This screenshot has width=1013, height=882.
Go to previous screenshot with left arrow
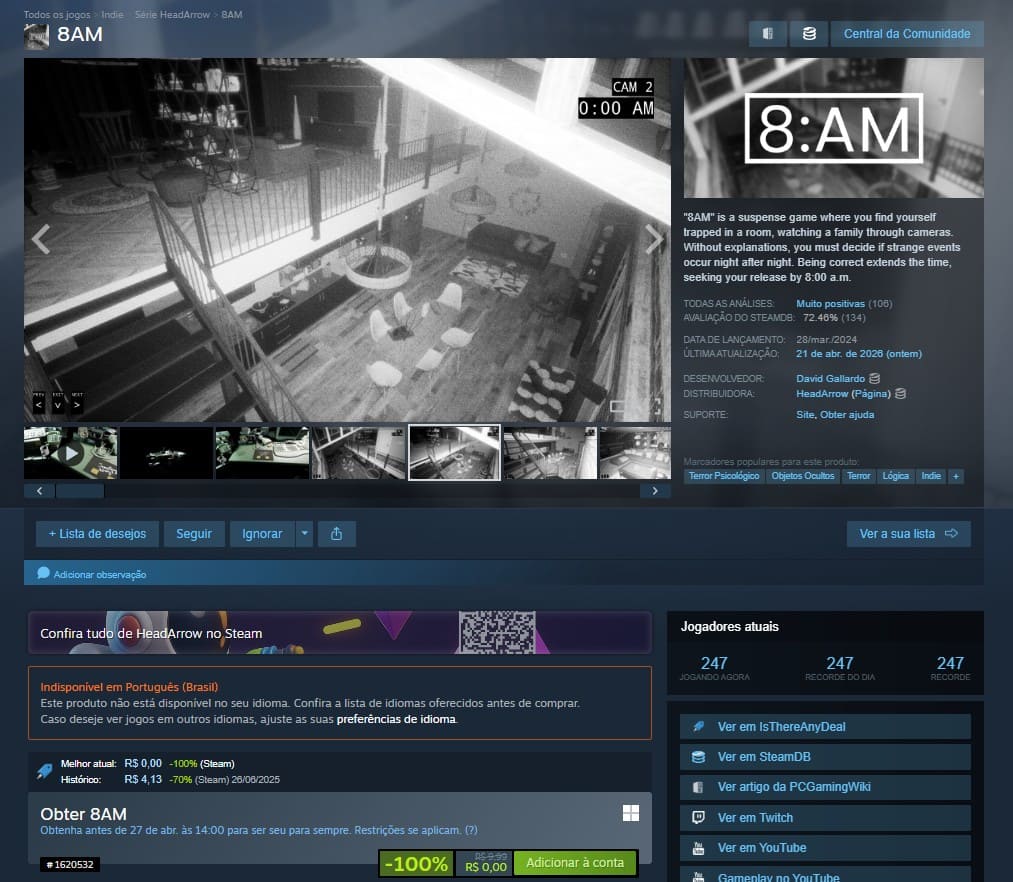tap(41, 239)
